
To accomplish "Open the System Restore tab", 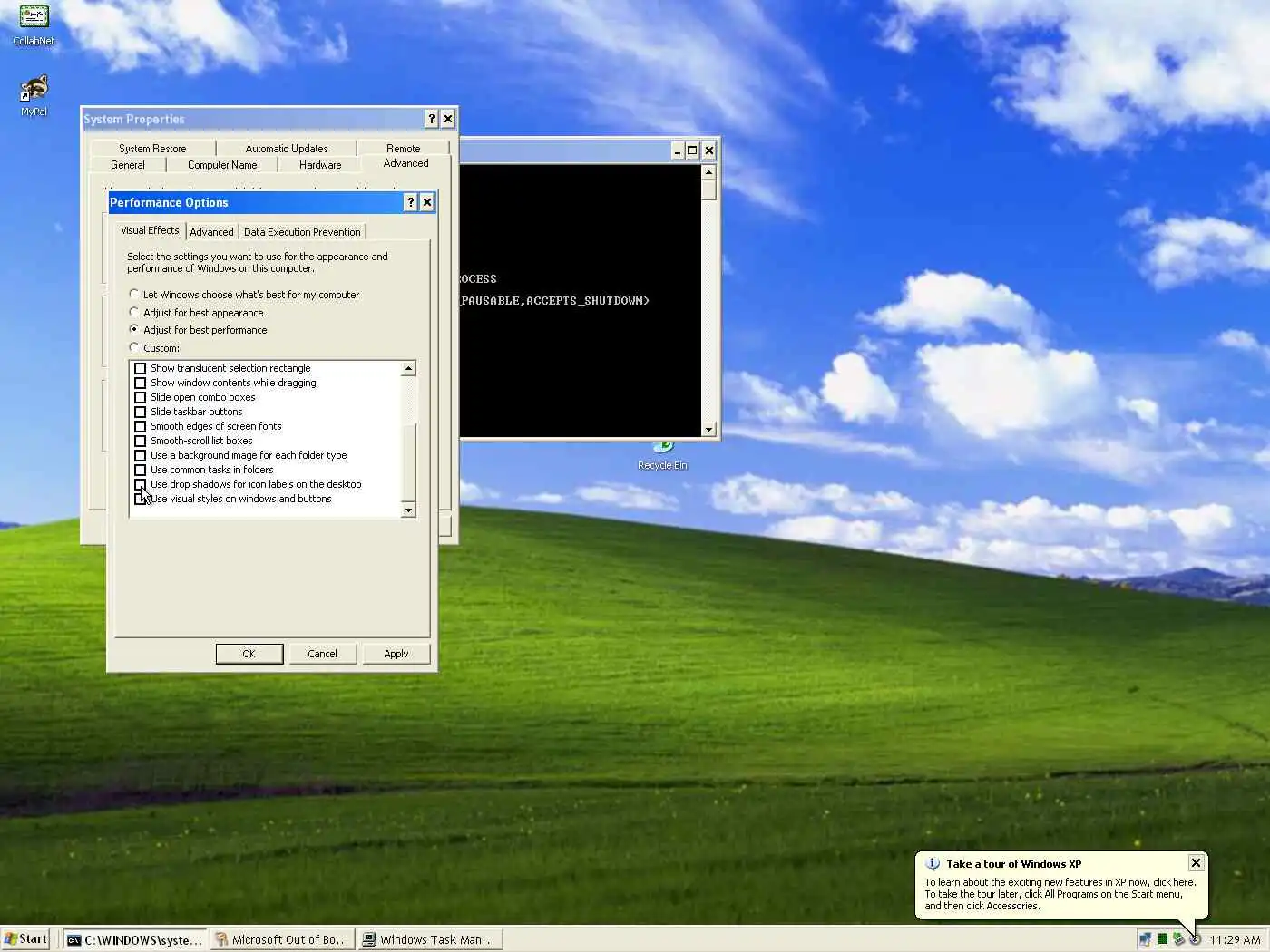I will pos(152,149).
